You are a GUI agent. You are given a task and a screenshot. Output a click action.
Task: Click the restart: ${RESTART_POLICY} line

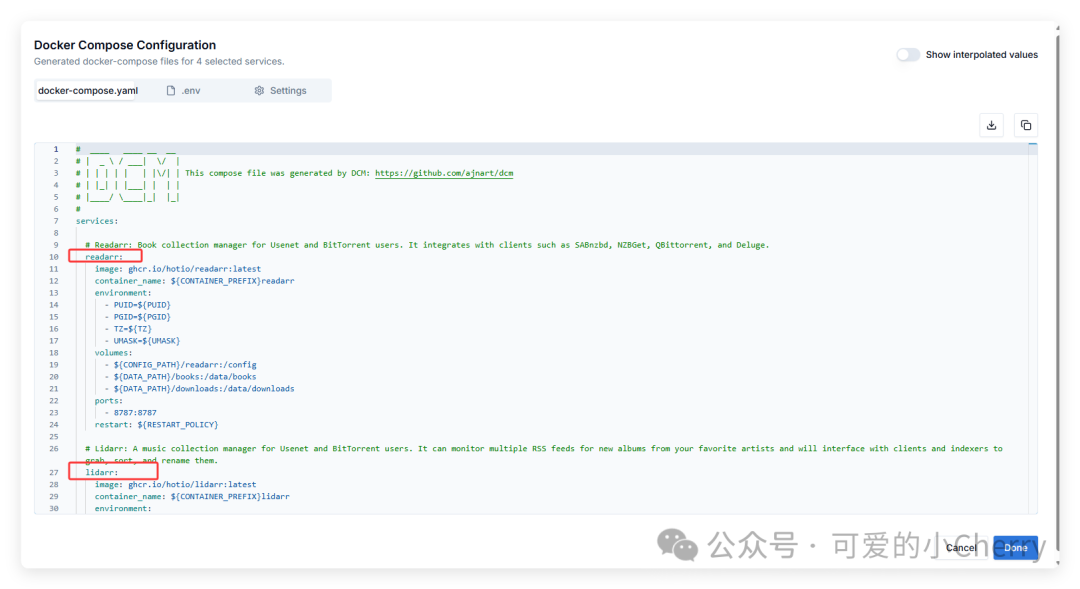(156, 424)
